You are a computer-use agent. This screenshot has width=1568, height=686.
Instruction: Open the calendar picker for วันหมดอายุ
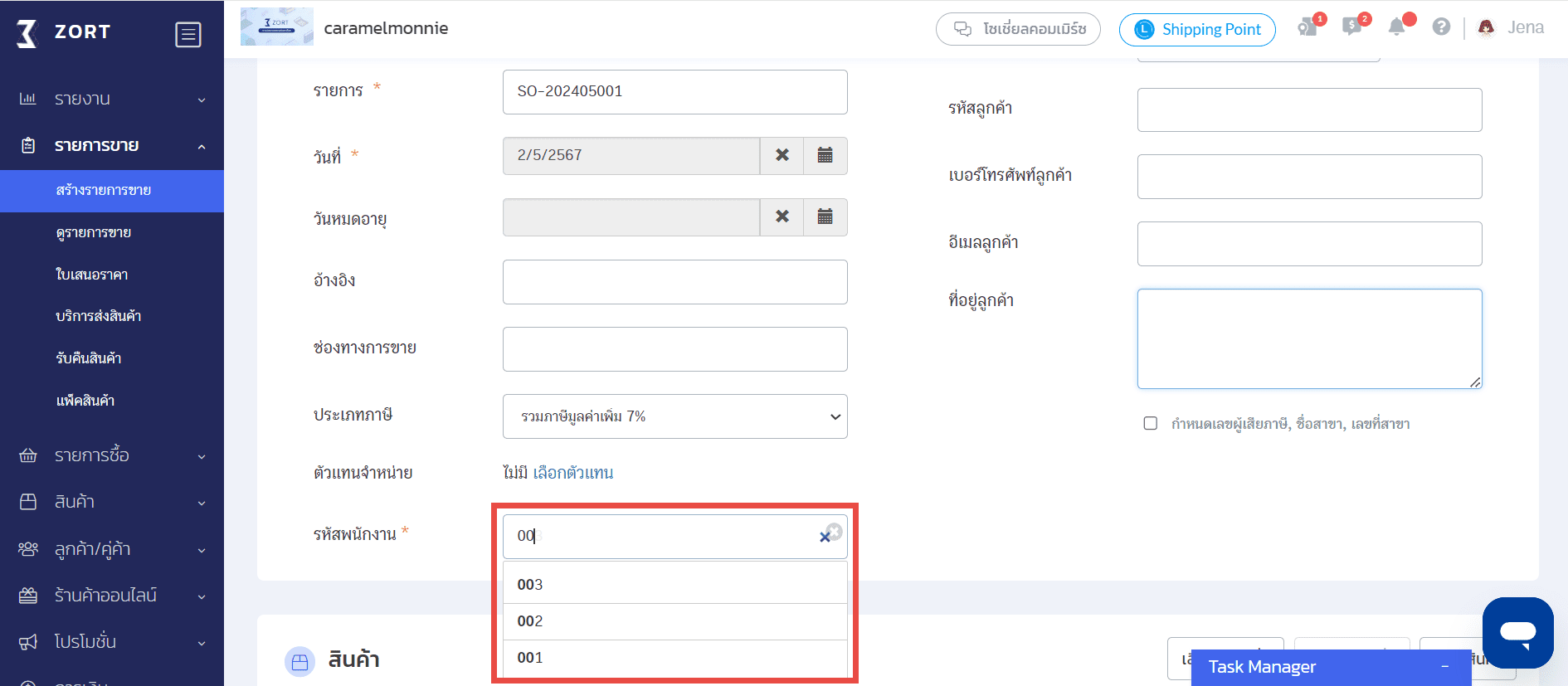(825, 217)
